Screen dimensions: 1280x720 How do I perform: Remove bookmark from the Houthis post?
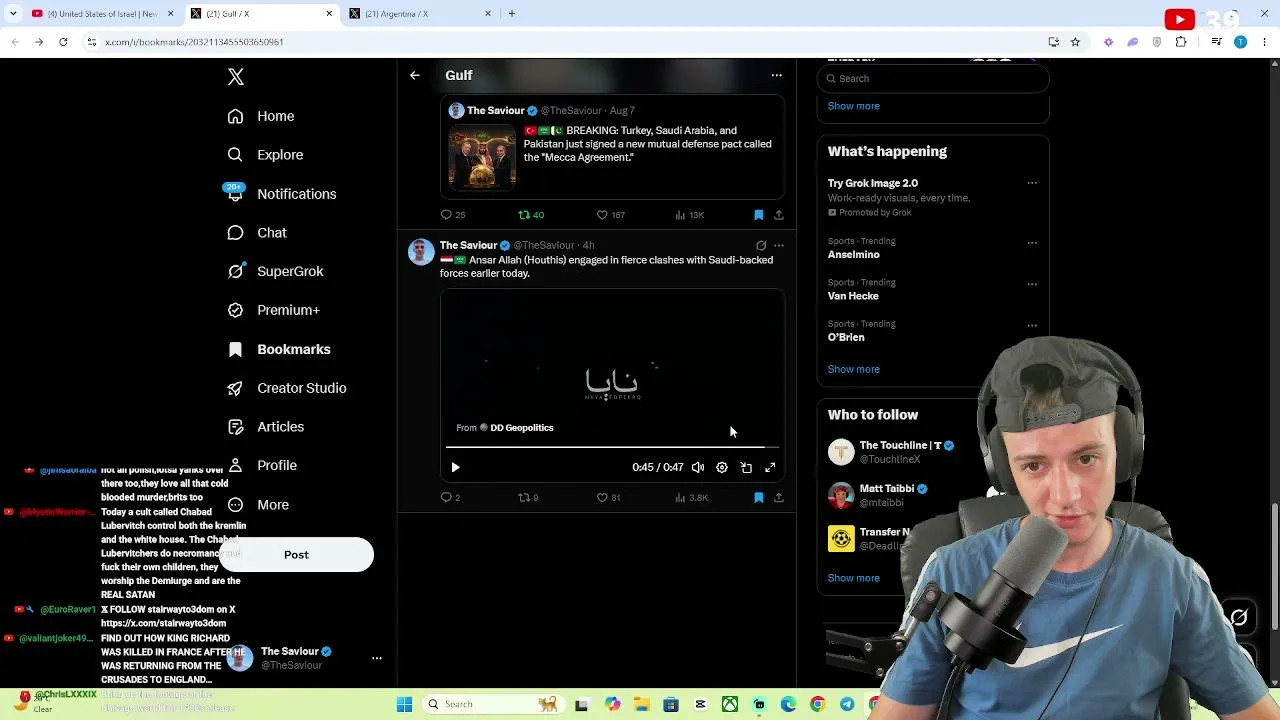tap(758, 498)
